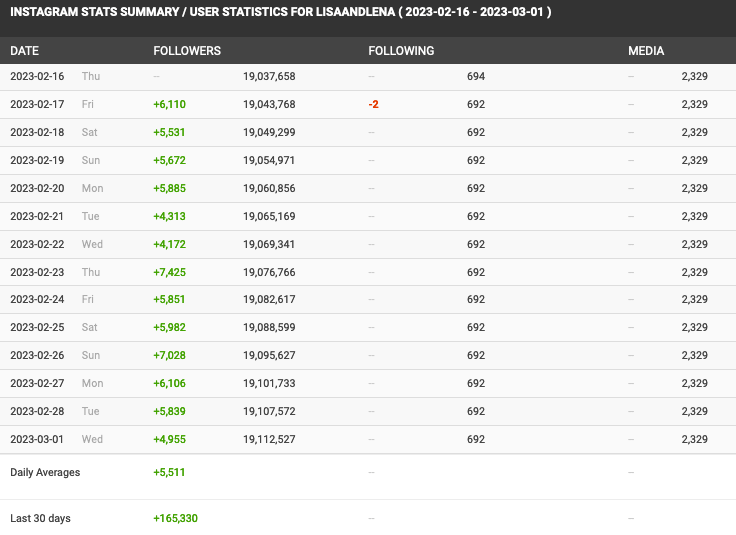Select follower count 19,095,627

pos(269,355)
